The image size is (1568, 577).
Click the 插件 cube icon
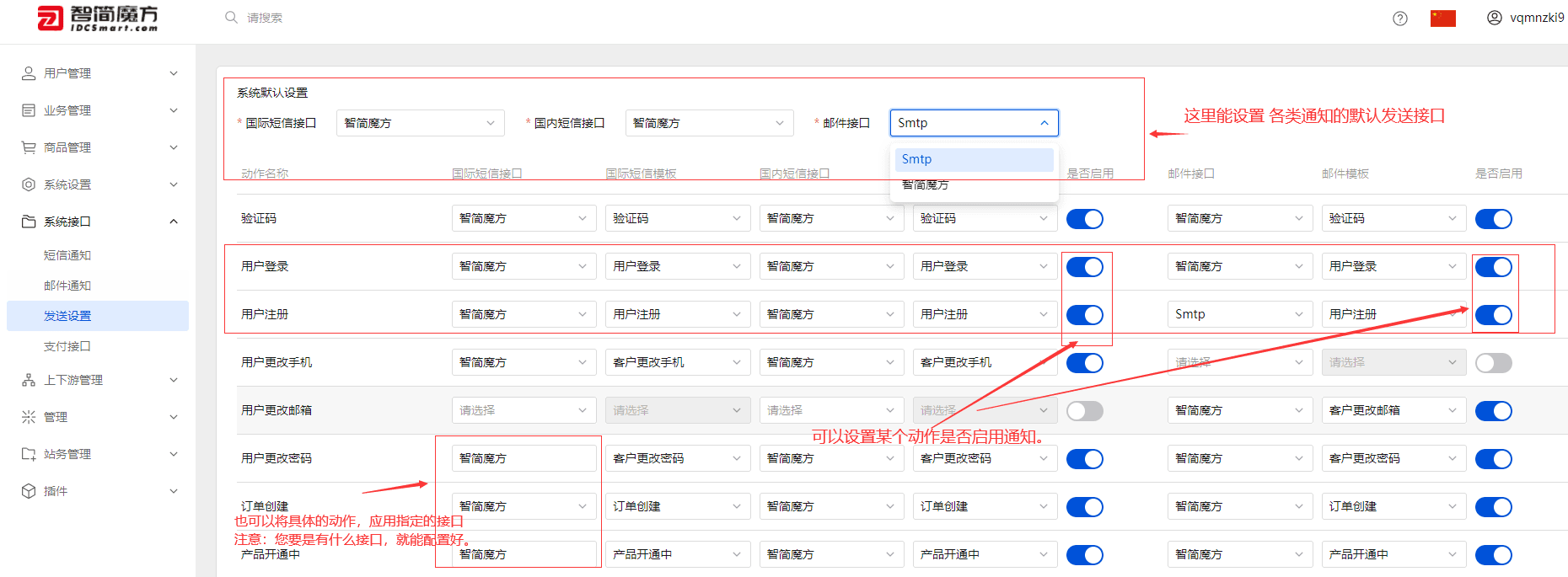pos(29,491)
